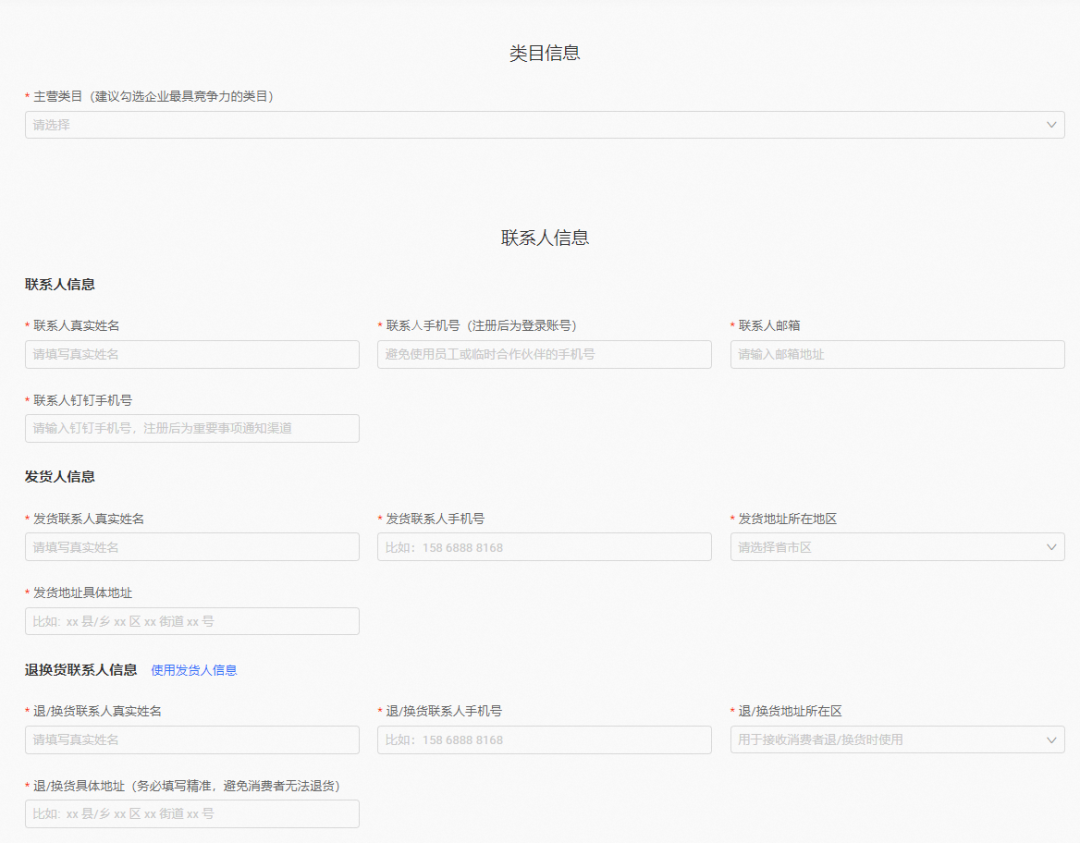Expand the 发货地址所在地区 province selector
Image resolution: width=1080 pixels, height=843 pixels.
pyautogui.click(x=897, y=547)
